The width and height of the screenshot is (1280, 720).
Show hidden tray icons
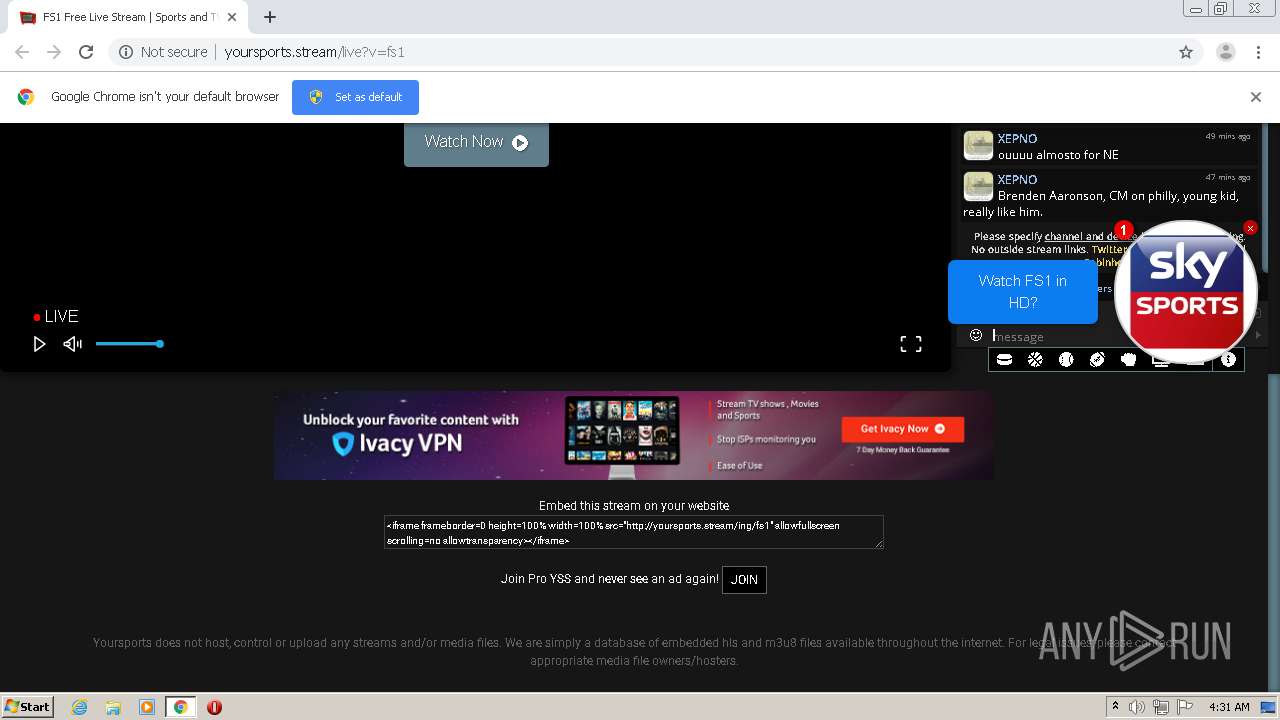click(1114, 707)
